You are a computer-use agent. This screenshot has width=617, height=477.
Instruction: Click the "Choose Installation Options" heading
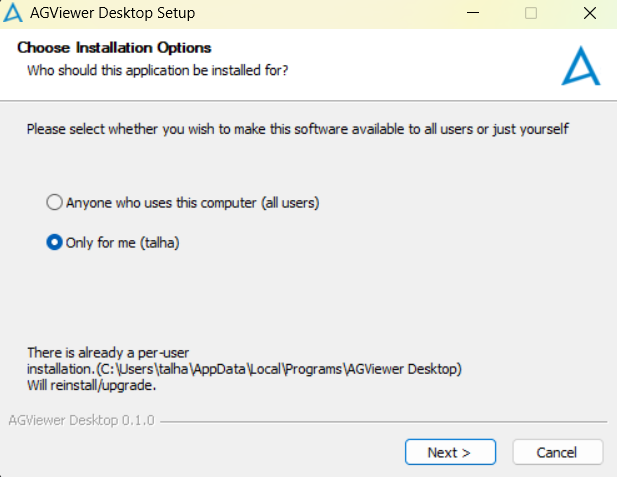click(114, 48)
